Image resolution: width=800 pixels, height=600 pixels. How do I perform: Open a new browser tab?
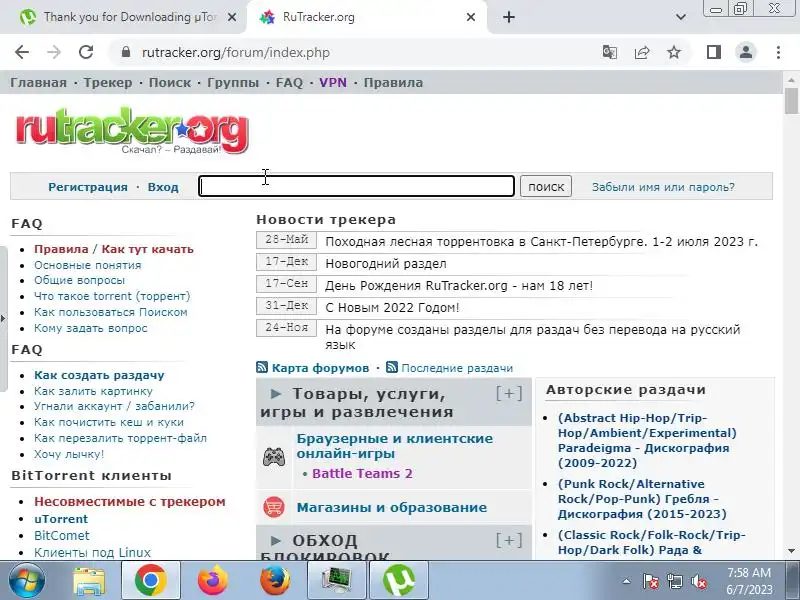coord(509,17)
